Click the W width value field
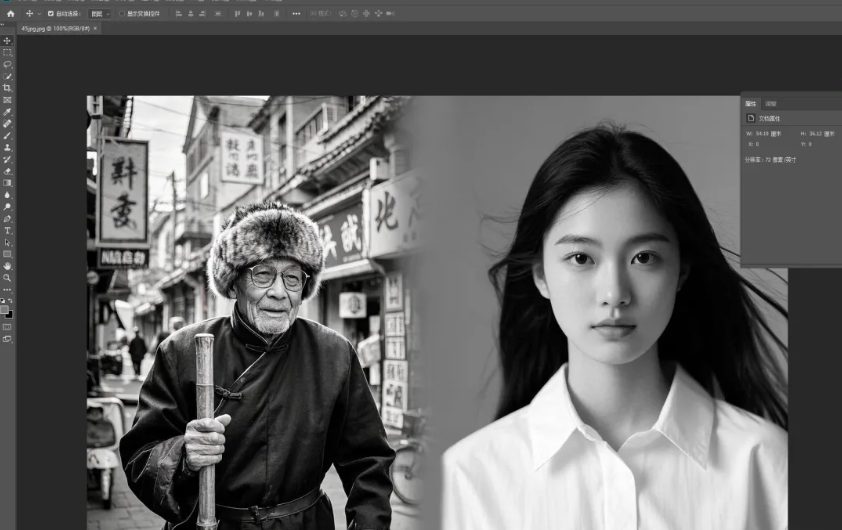842x530 pixels. coord(768,134)
